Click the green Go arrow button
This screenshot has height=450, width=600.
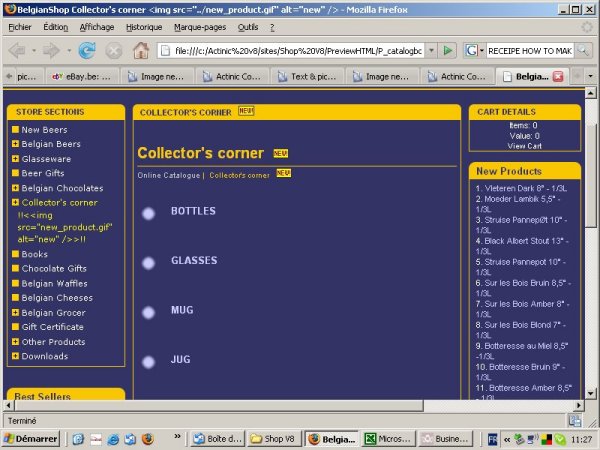pos(447,50)
